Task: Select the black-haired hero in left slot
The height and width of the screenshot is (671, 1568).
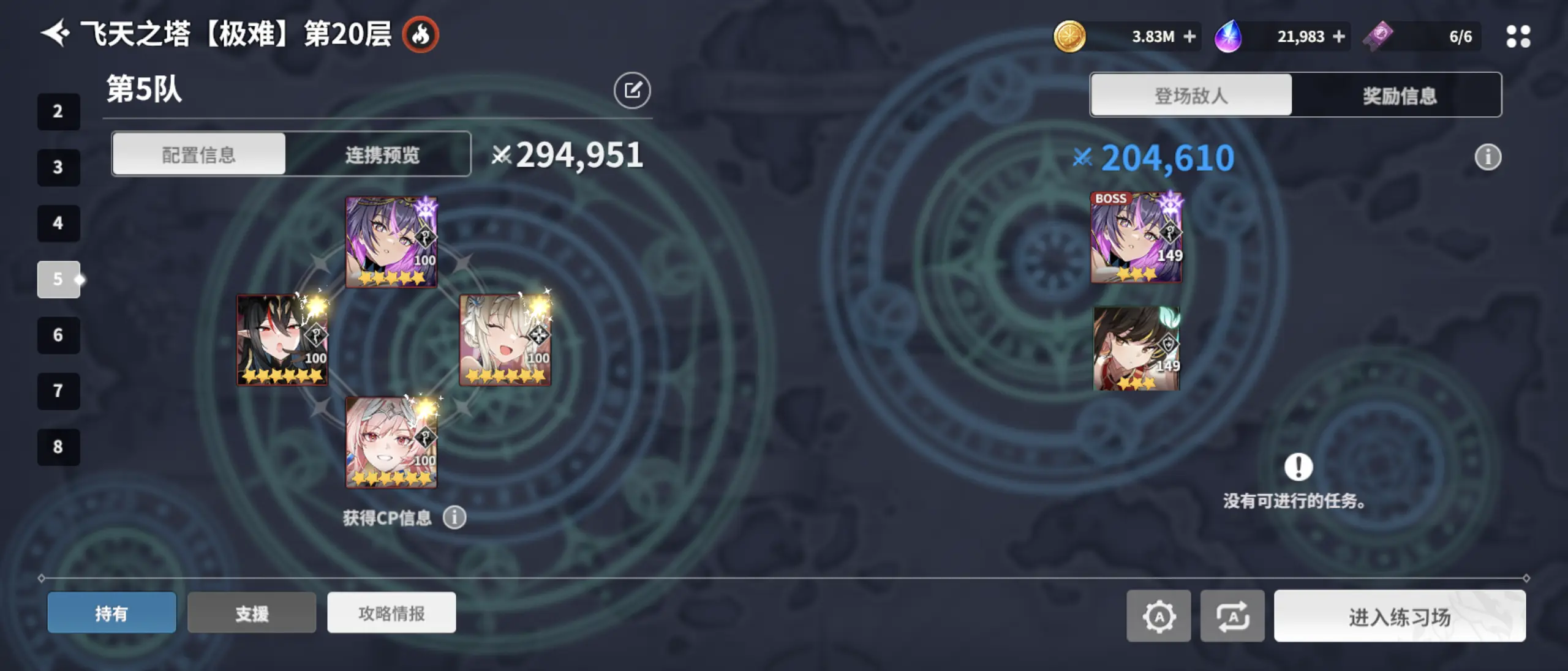Action: (282, 340)
